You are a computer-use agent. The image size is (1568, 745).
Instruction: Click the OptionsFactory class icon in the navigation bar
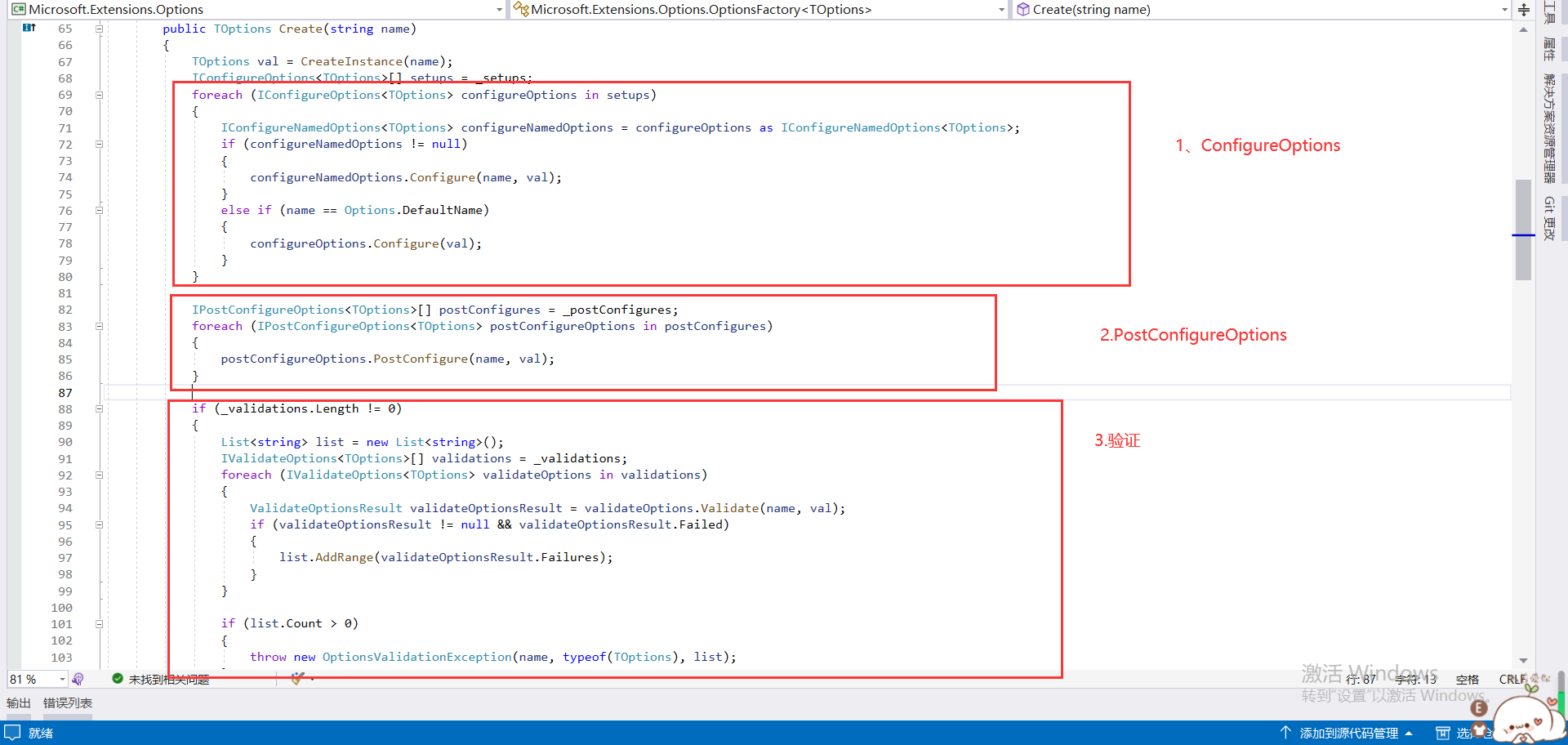[x=520, y=10]
